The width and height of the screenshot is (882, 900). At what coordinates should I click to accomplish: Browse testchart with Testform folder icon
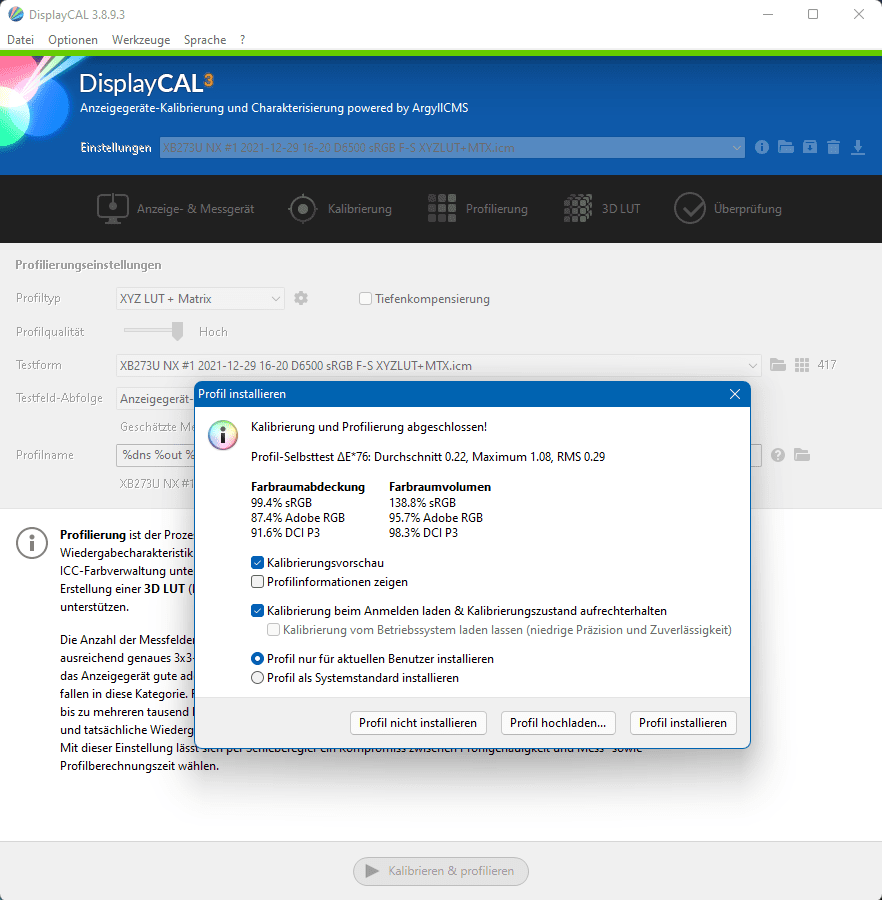[778, 365]
